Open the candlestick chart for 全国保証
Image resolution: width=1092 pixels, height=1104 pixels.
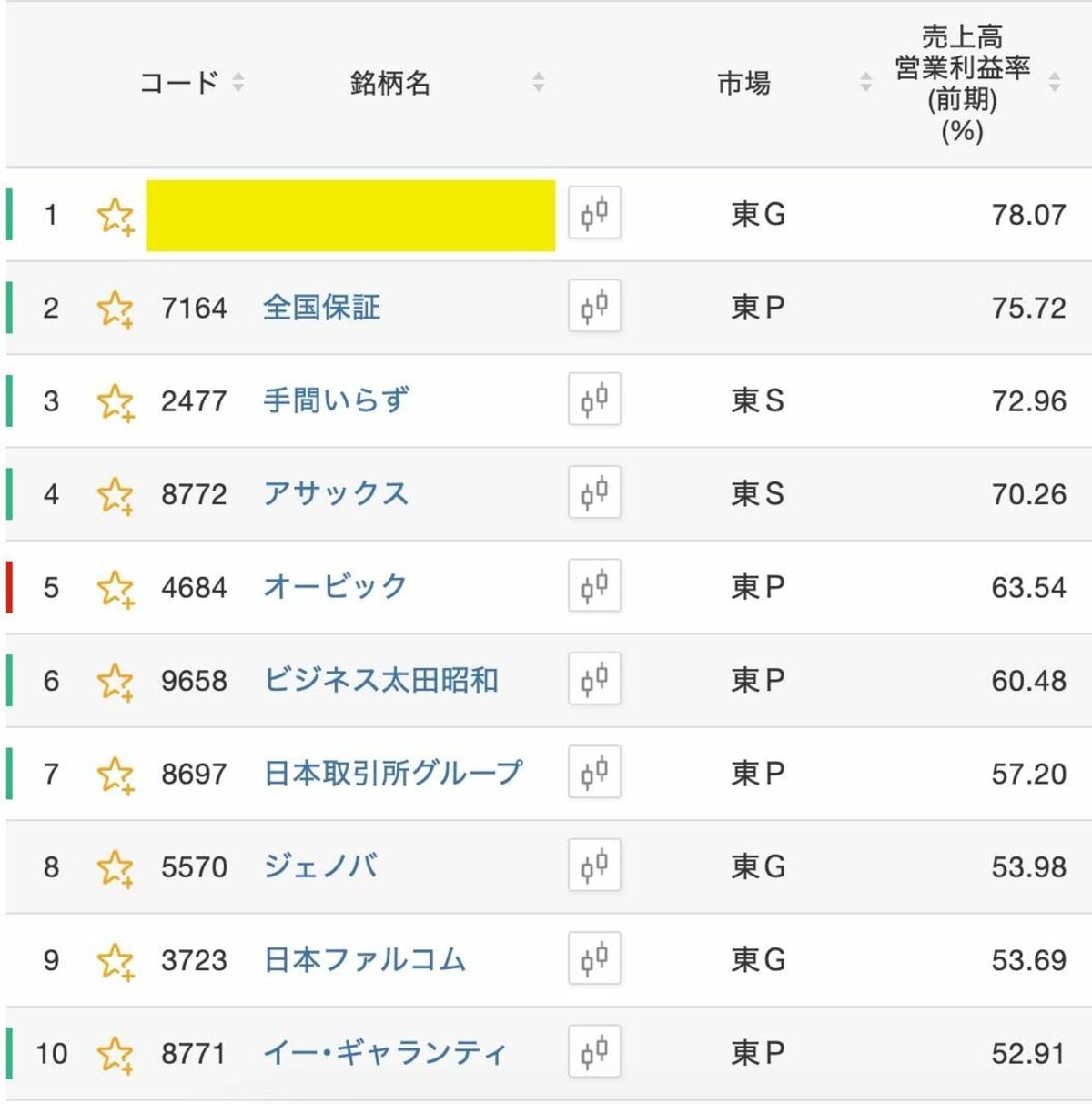(593, 307)
